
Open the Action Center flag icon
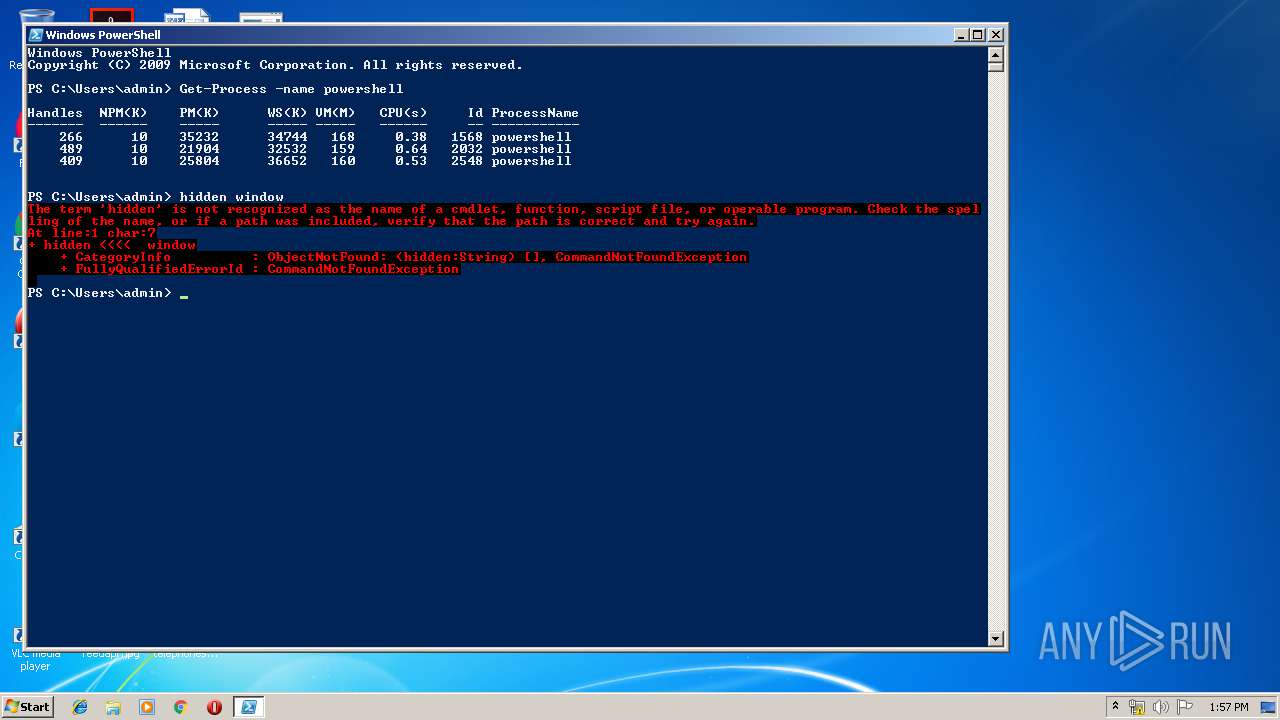click(1184, 707)
